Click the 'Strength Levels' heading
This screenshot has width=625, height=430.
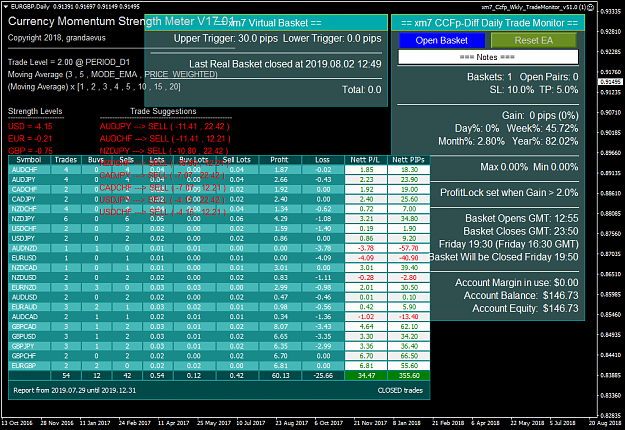click(x=35, y=111)
